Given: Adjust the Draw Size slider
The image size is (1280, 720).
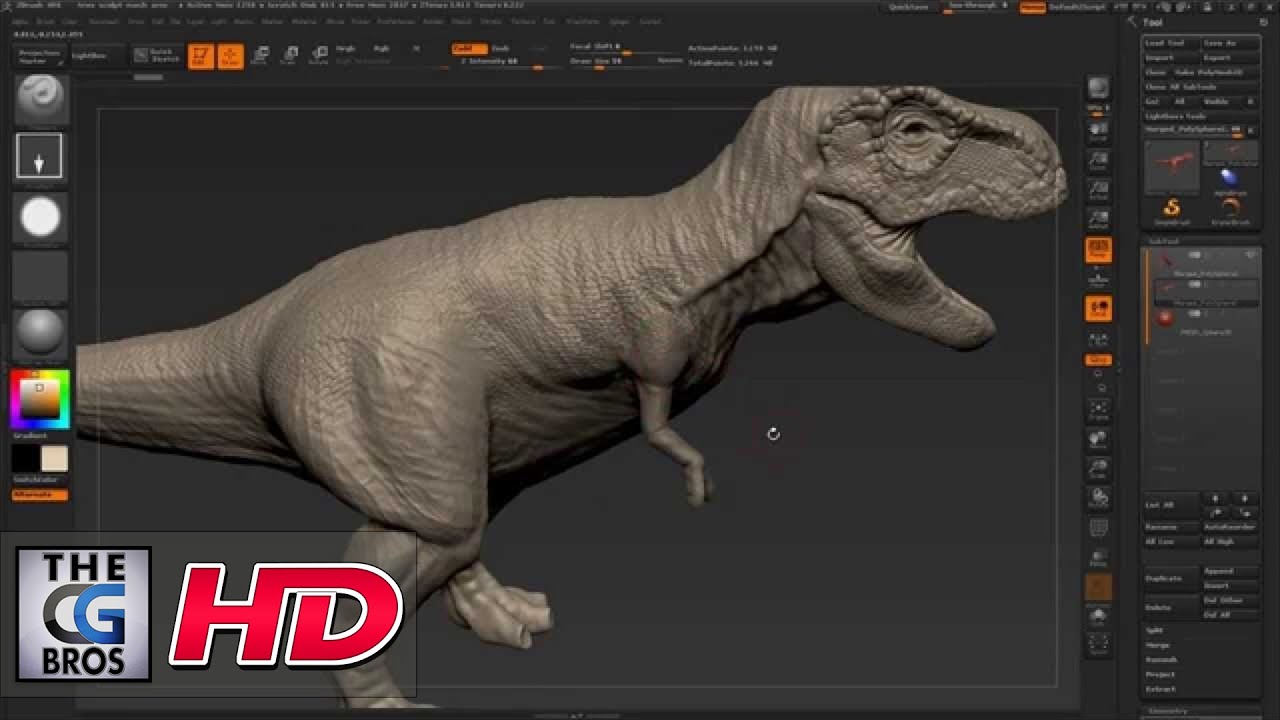Looking at the screenshot, I should click(610, 62).
